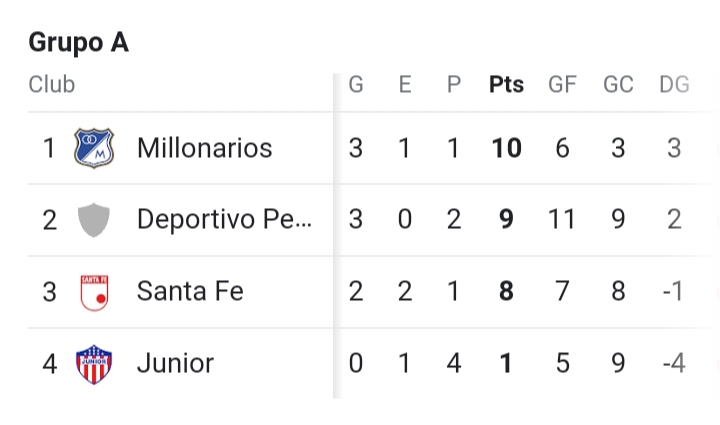The width and height of the screenshot is (720, 425).
Task: Open the Millonarios team name link
Action: 204,148
